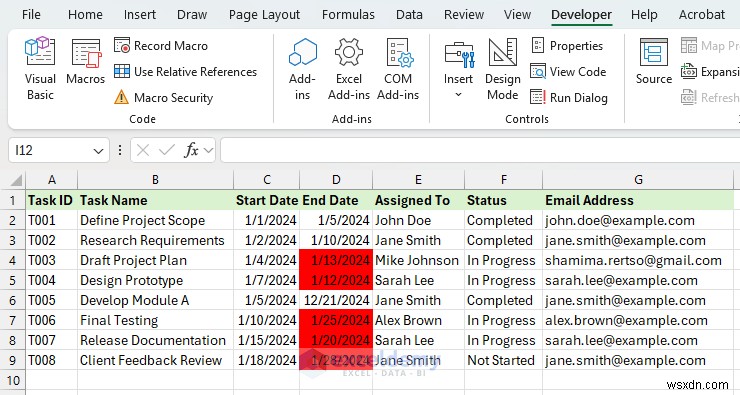Screen dimensions: 740x395
Task: Click cell 'Release Documentation'
Action: (155, 340)
